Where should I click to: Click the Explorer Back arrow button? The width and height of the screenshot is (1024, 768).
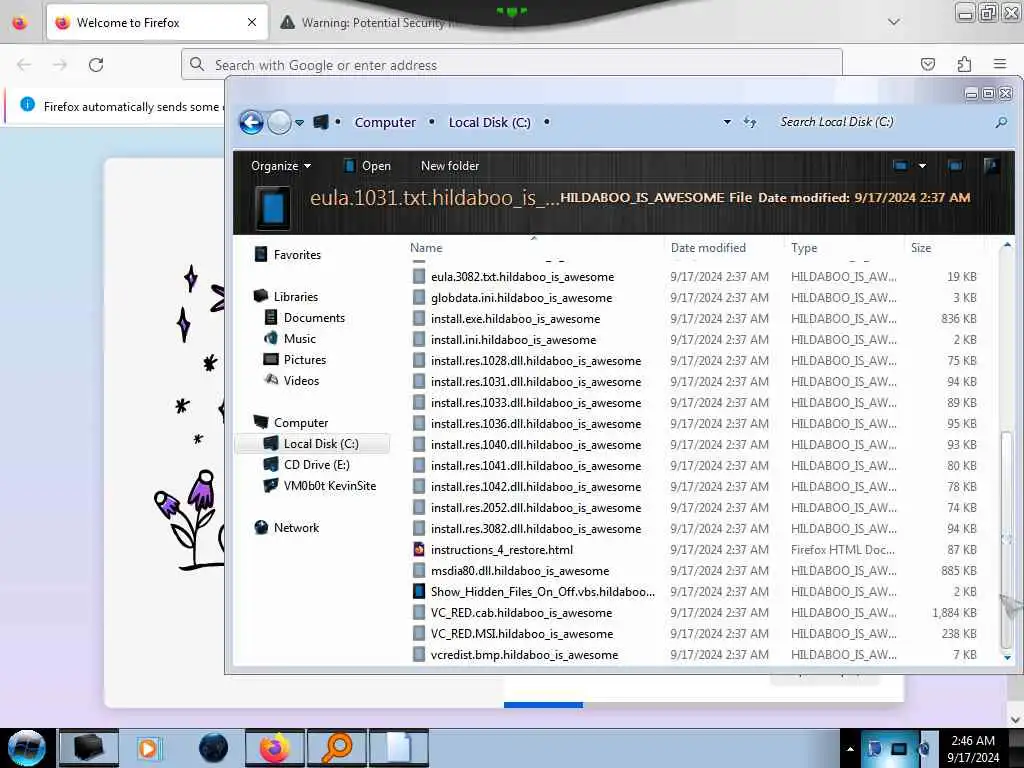tap(251, 122)
